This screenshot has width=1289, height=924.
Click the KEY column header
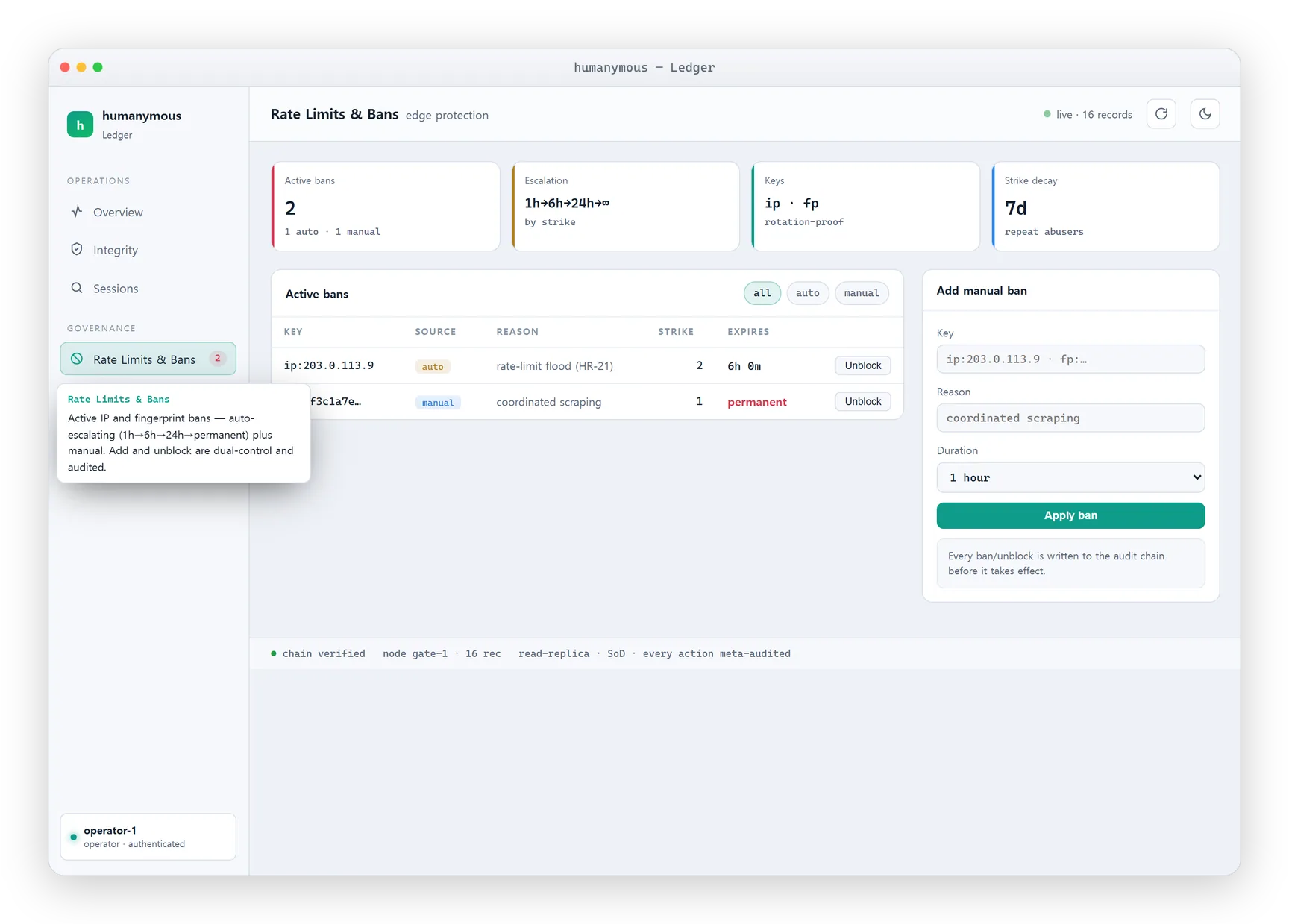click(293, 332)
